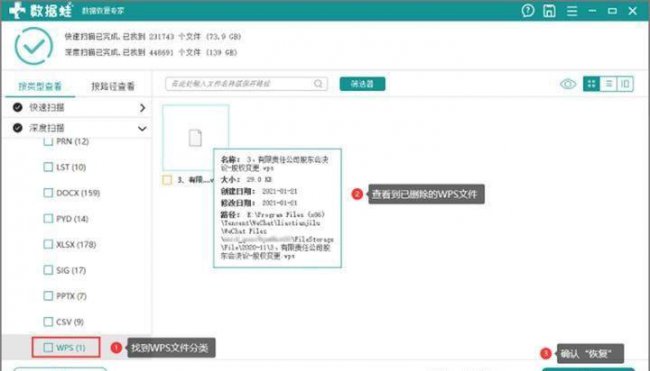The image size is (650, 371).
Task: Select the WPS file thumbnail
Action: (195, 138)
